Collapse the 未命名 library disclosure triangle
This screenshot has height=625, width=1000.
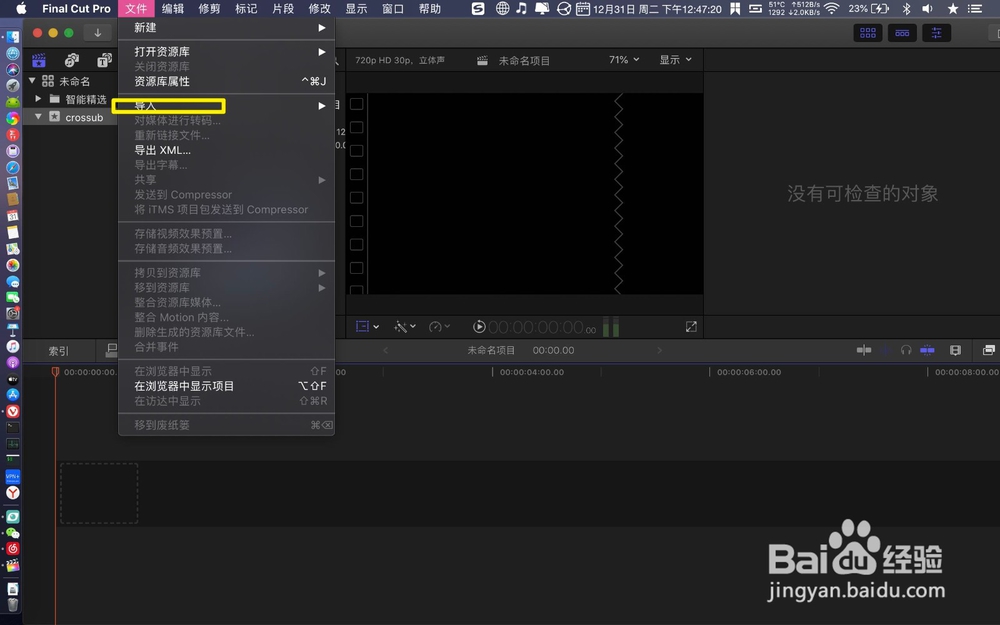(x=32, y=80)
